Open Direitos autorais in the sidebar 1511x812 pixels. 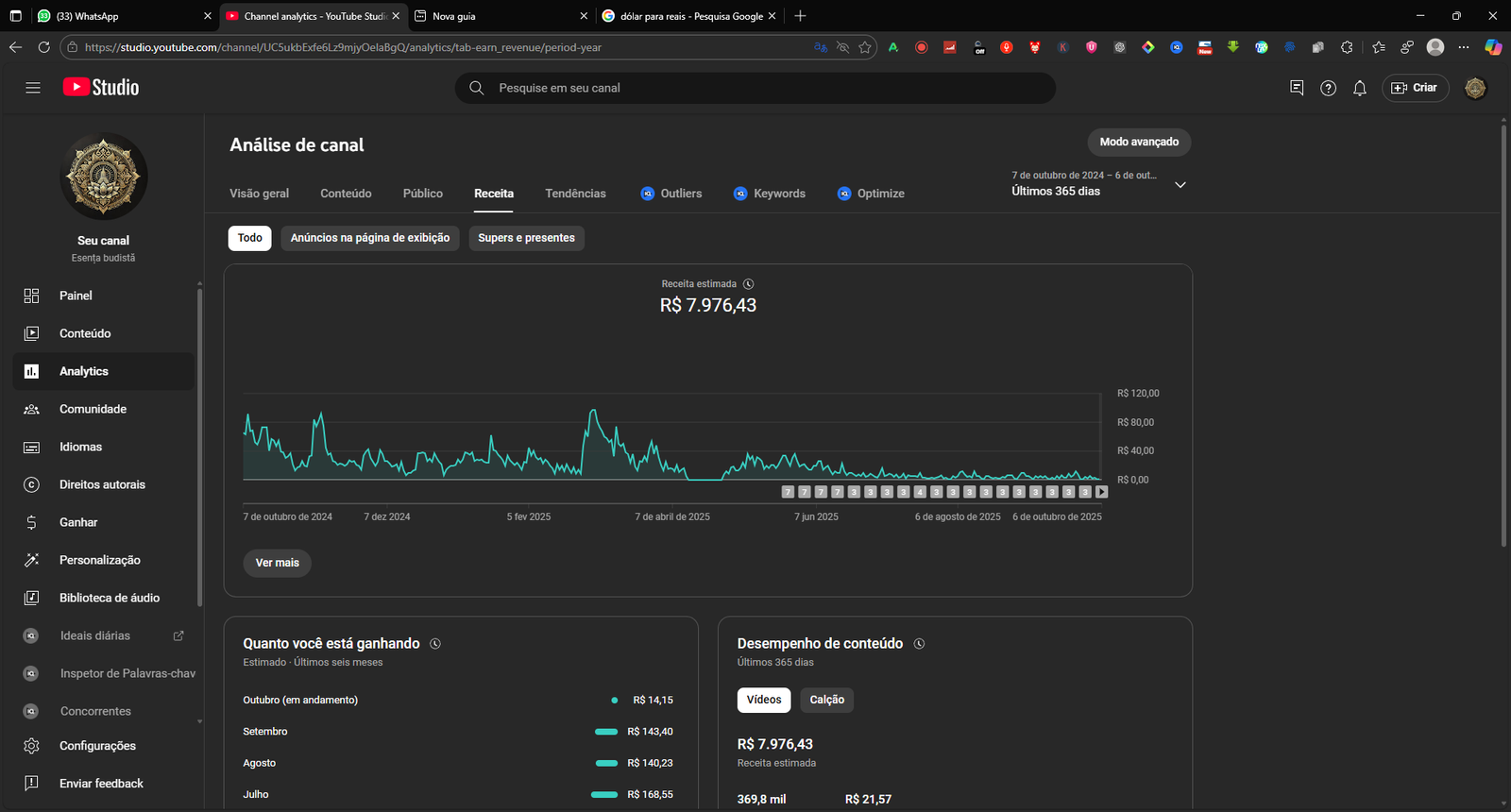click(102, 484)
